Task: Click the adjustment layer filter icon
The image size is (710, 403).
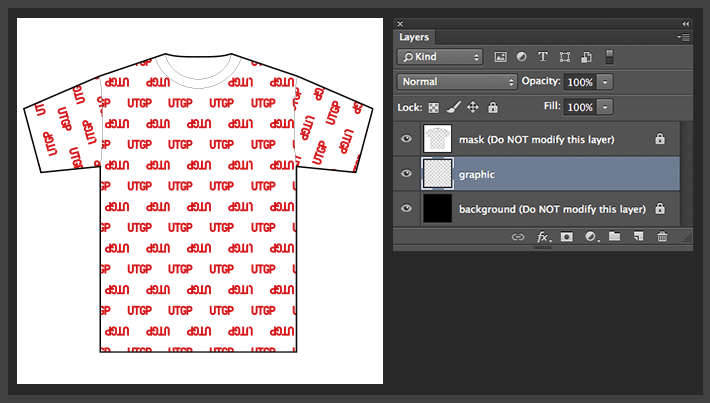Action: click(x=521, y=57)
